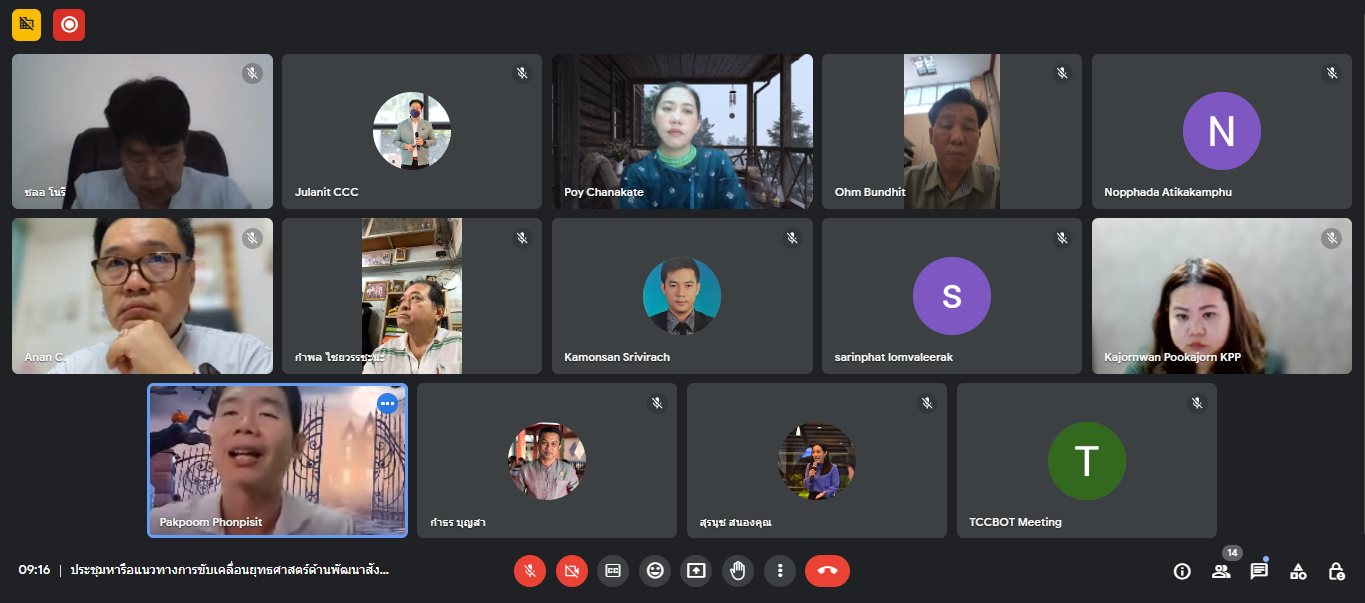Click the yellow icon at top left
The height and width of the screenshot is (603, 1365).
[27, 25]
